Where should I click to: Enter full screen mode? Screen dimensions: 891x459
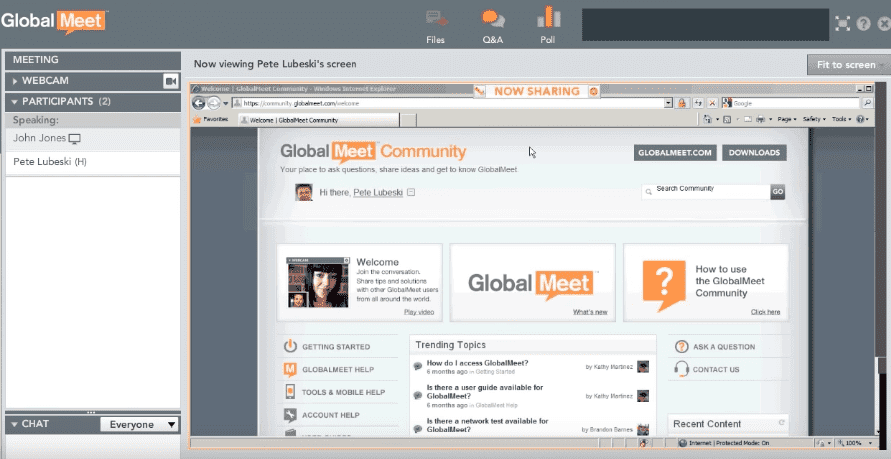tap(843, 23)
